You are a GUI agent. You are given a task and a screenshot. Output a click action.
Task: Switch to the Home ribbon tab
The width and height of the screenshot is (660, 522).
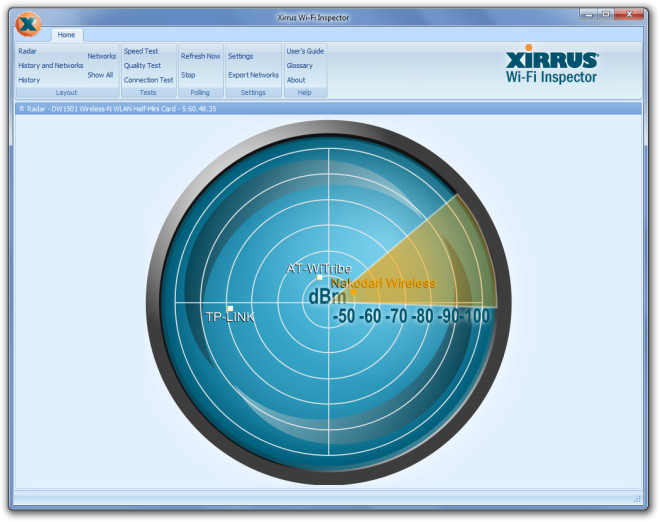coord(66,35)
